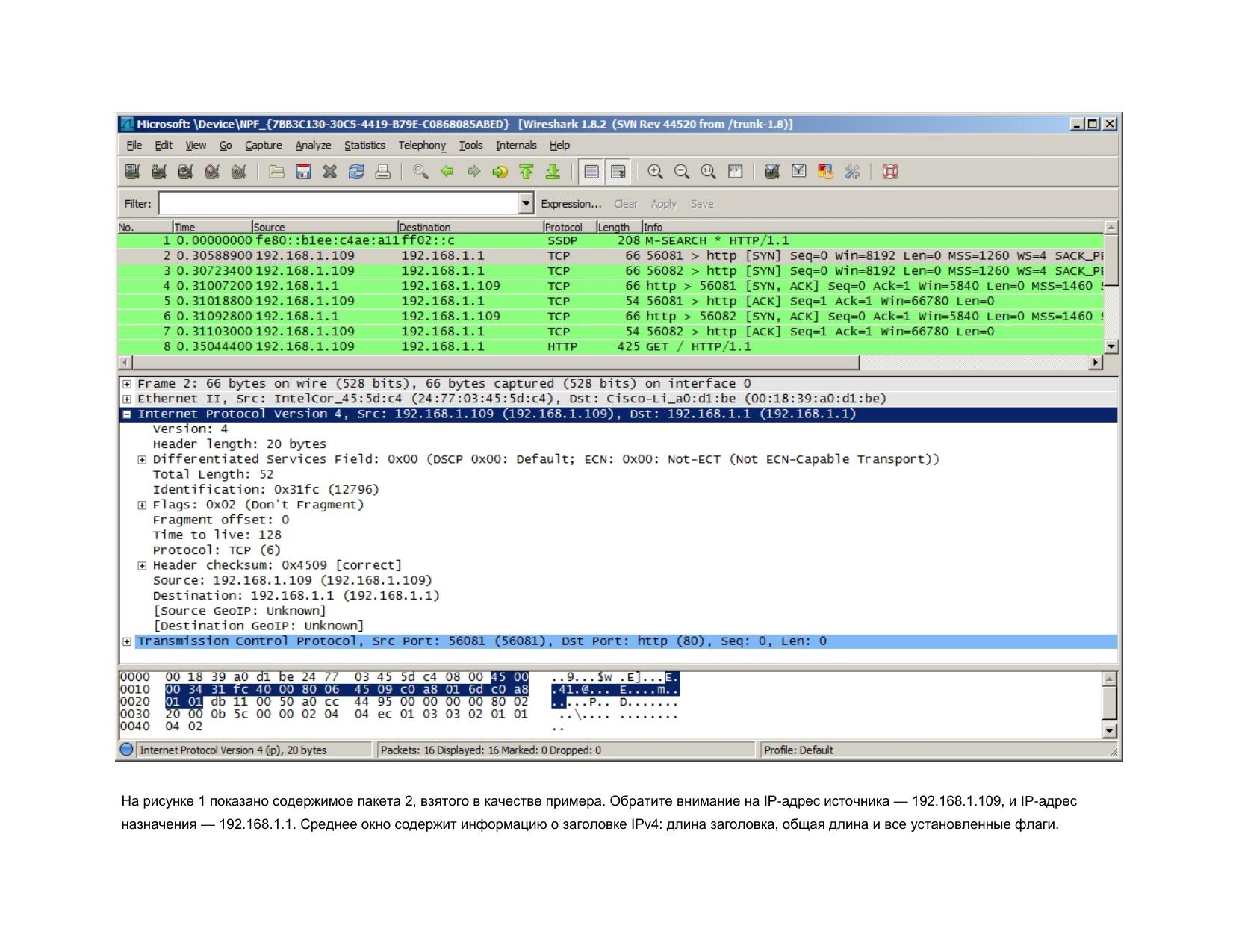1233x952 pixels.
Task: Select packet 1 SSDP M-SEARCH row
Action: click(610, 240)
